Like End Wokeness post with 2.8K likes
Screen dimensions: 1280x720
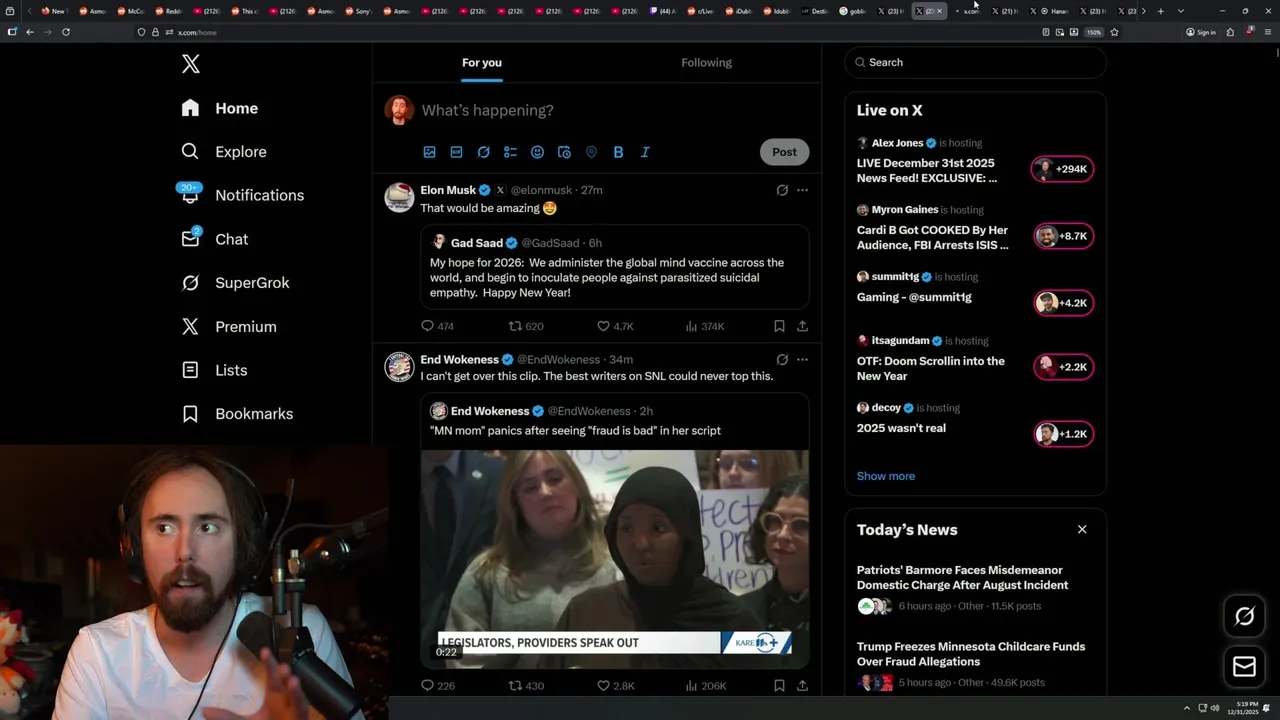(615, 686)
